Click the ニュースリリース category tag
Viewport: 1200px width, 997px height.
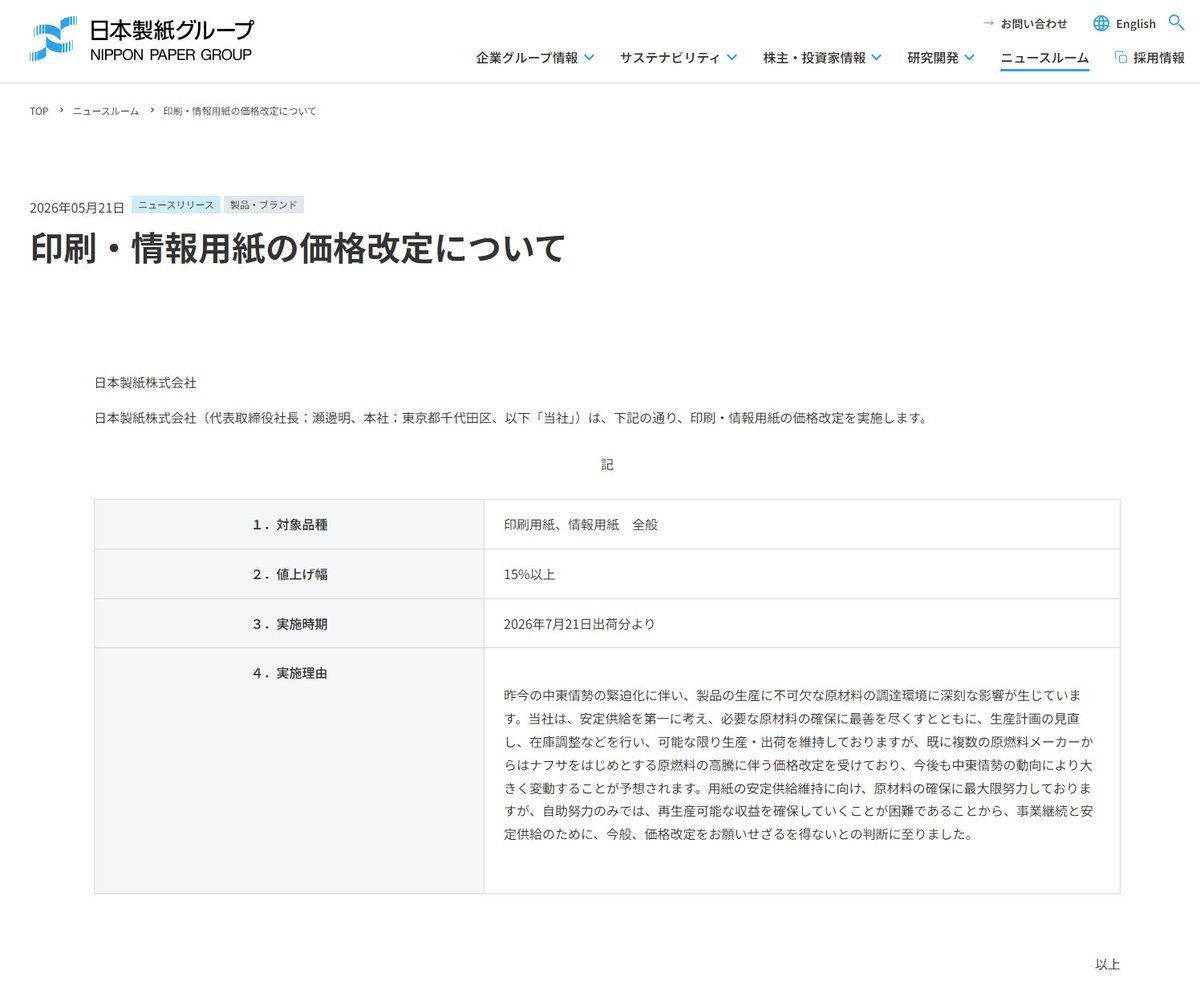[176, 205]
